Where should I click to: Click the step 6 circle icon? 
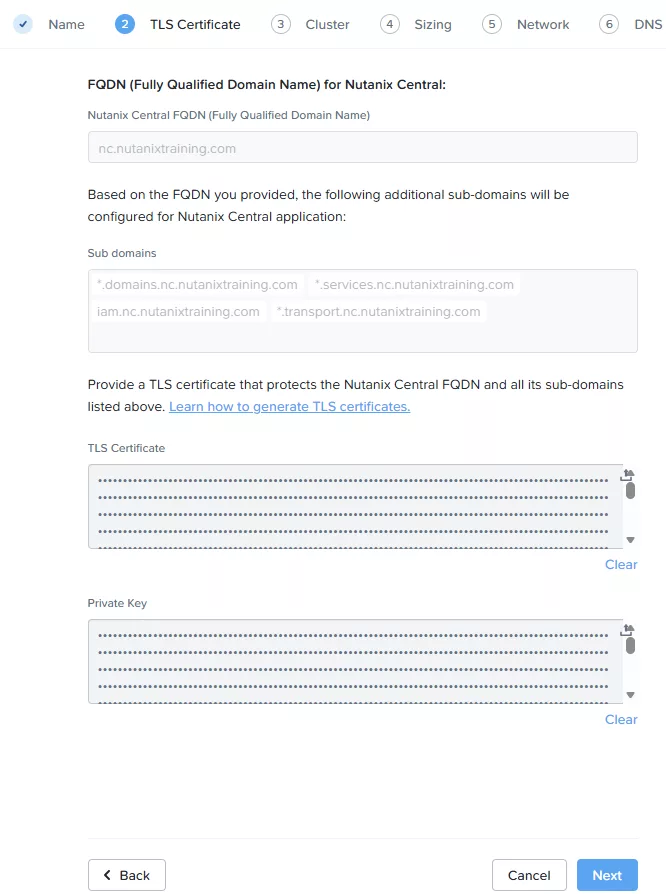pyautogui.click(x=609, y=24)
